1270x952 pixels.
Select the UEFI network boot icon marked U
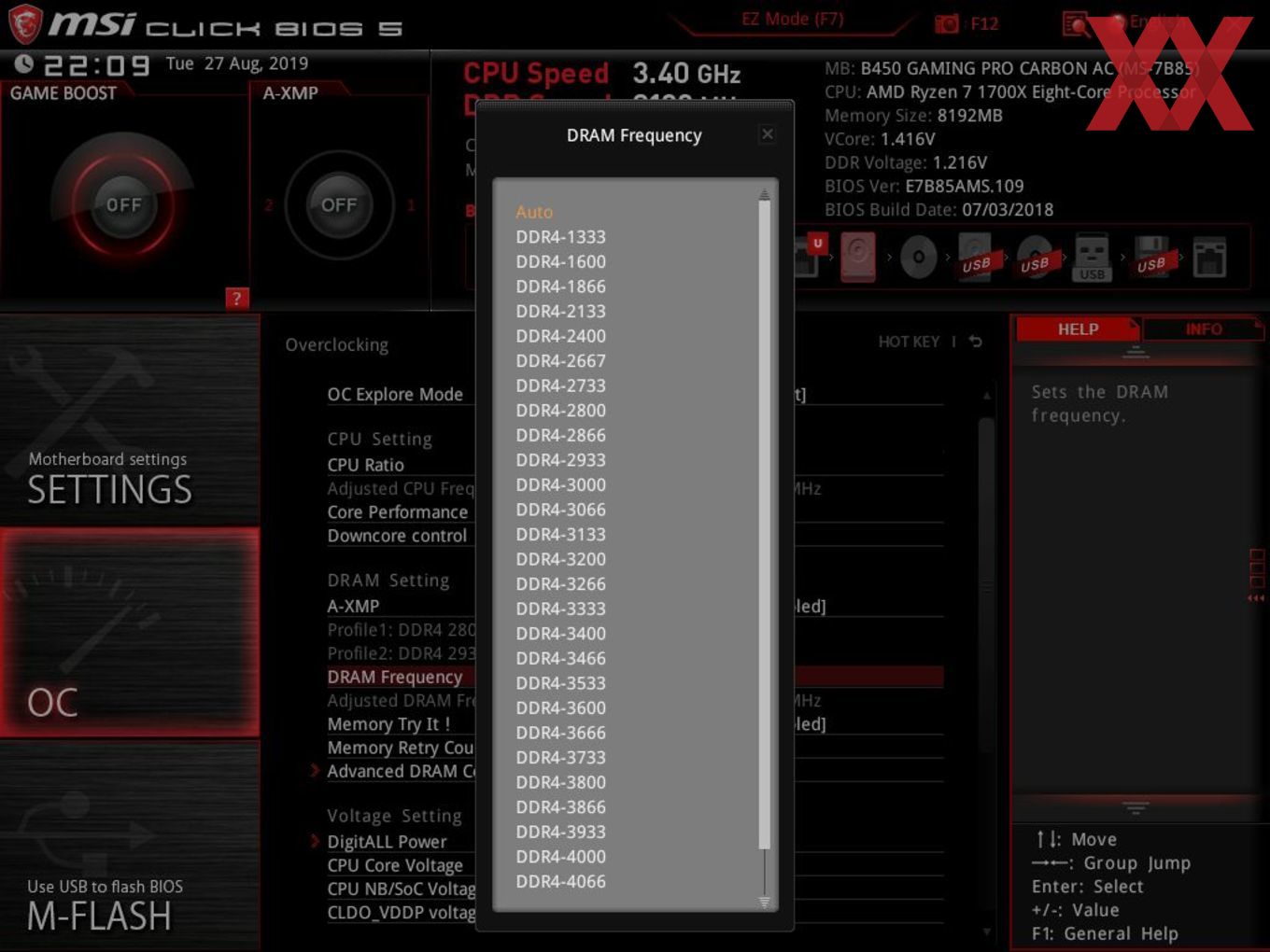810,254
